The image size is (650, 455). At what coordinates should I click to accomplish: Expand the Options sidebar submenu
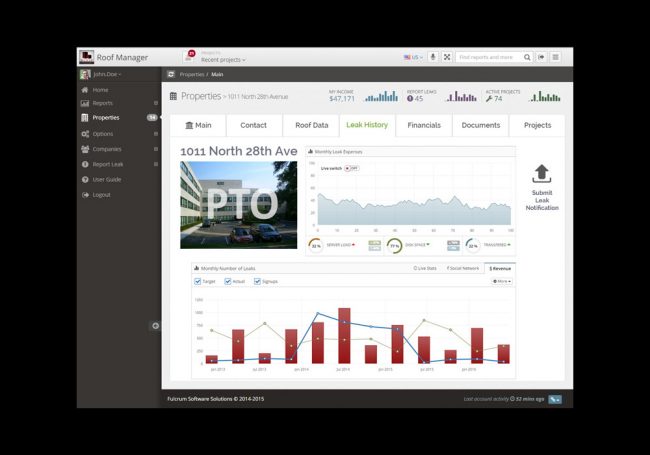(x=156, y=134)
